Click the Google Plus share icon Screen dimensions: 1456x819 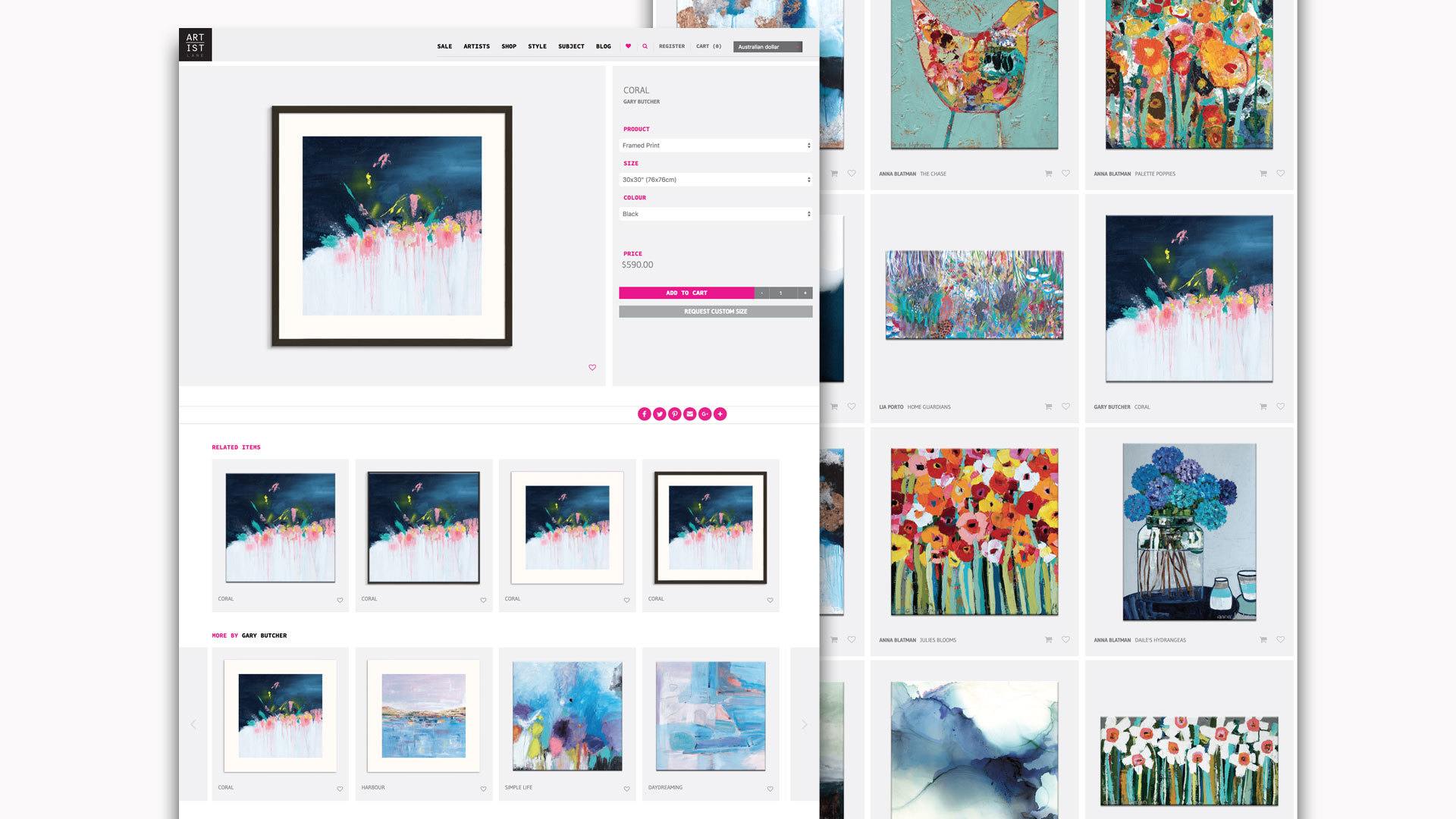704,414
